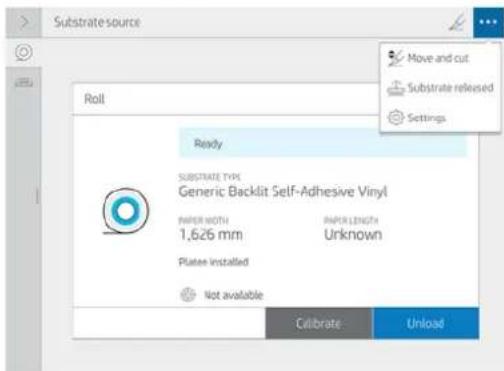Select Substrate released menu entry
The height and width of the screenshot is (371, 504).
[x=440, y=88]
